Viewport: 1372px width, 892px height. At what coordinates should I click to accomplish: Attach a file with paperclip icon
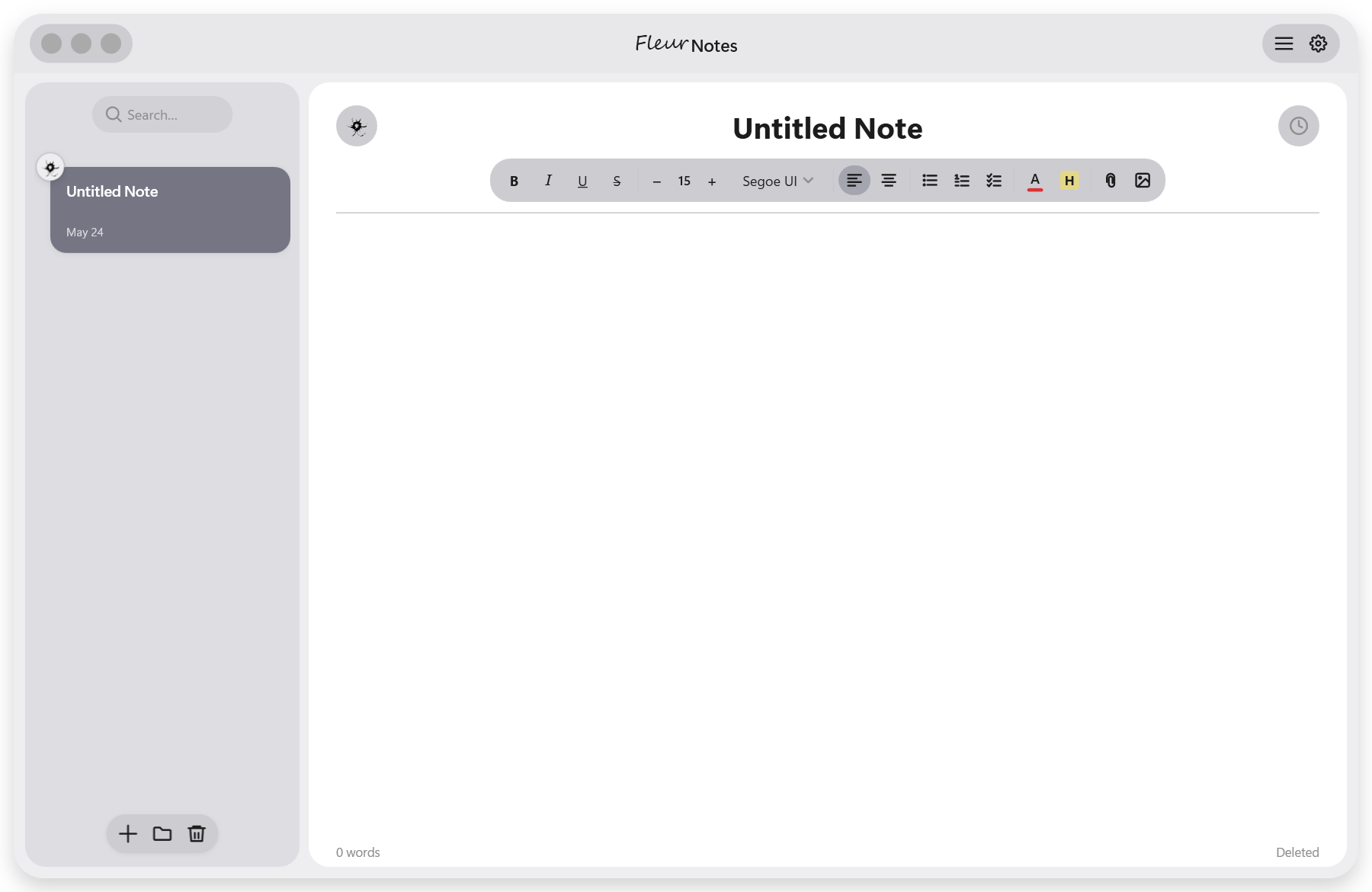pos(1111,181)
